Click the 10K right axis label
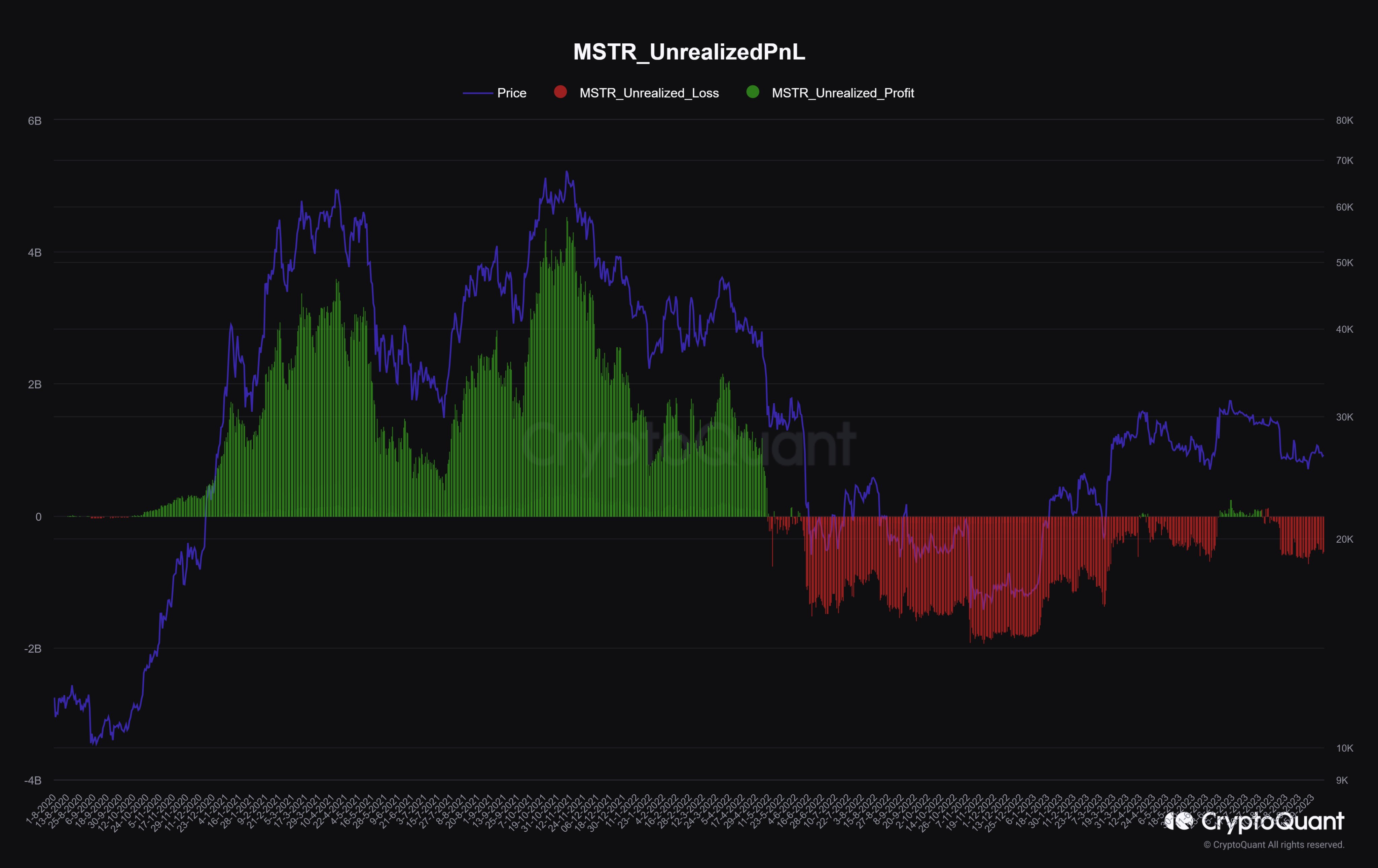Image resolution: width=1378 pixels, height=868 pixels. [x=1344, y=749]
